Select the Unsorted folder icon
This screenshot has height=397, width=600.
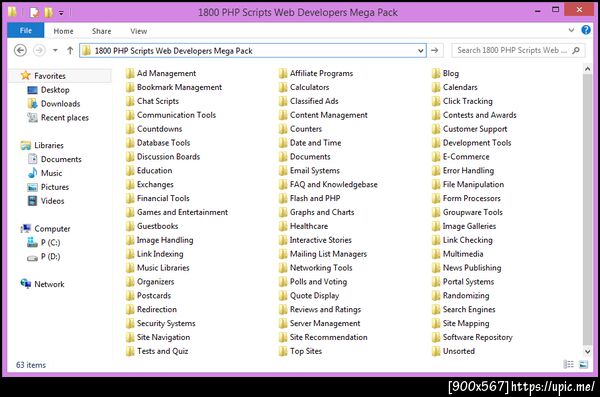(x=436, y=351)
